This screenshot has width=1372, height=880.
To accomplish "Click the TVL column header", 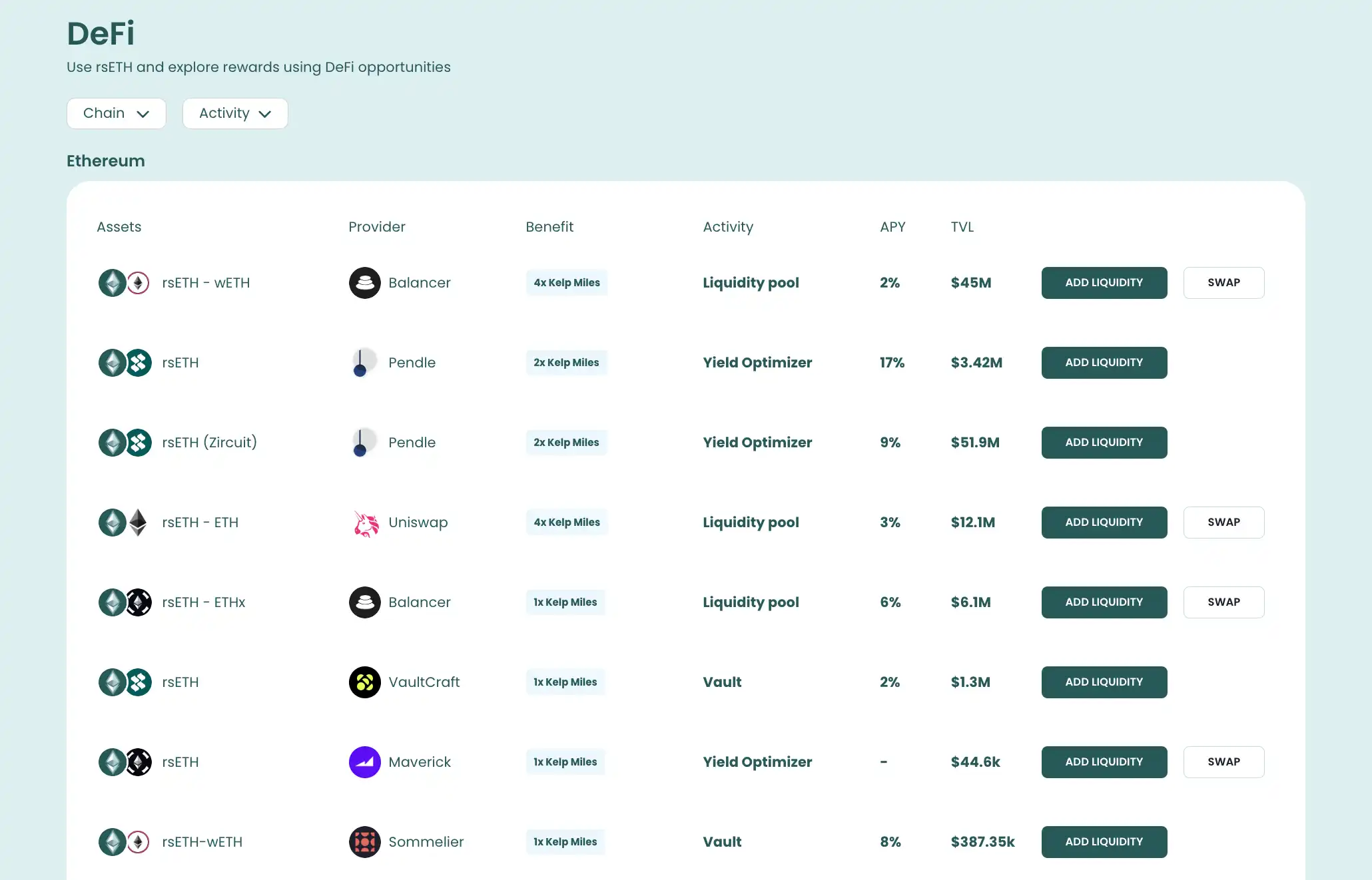I will pyautogui.click(x=962, y=227).
